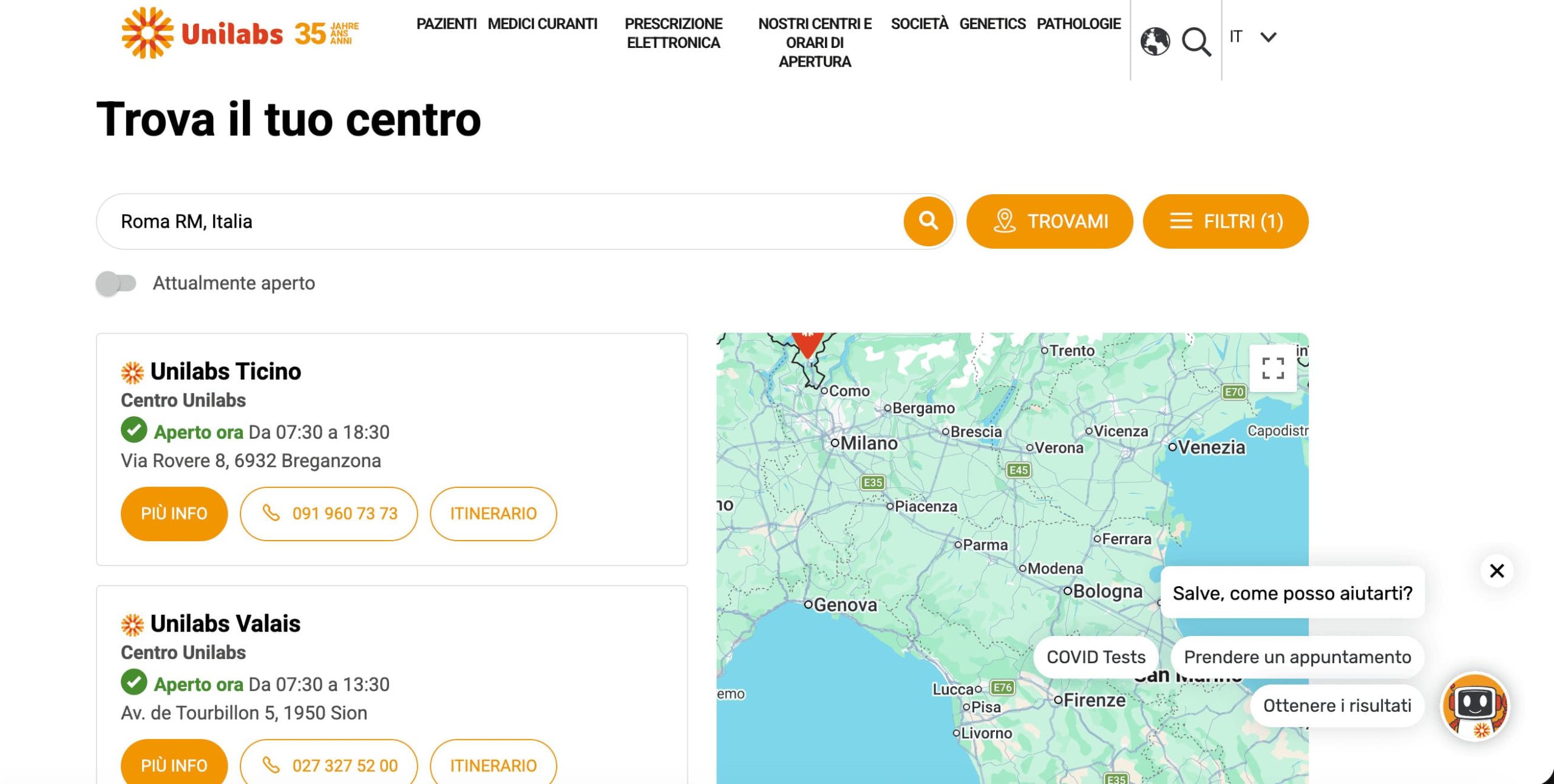
Task: Click PIÙ INFO for Unilabs Ticino
Action: click(x=174, y=513)
